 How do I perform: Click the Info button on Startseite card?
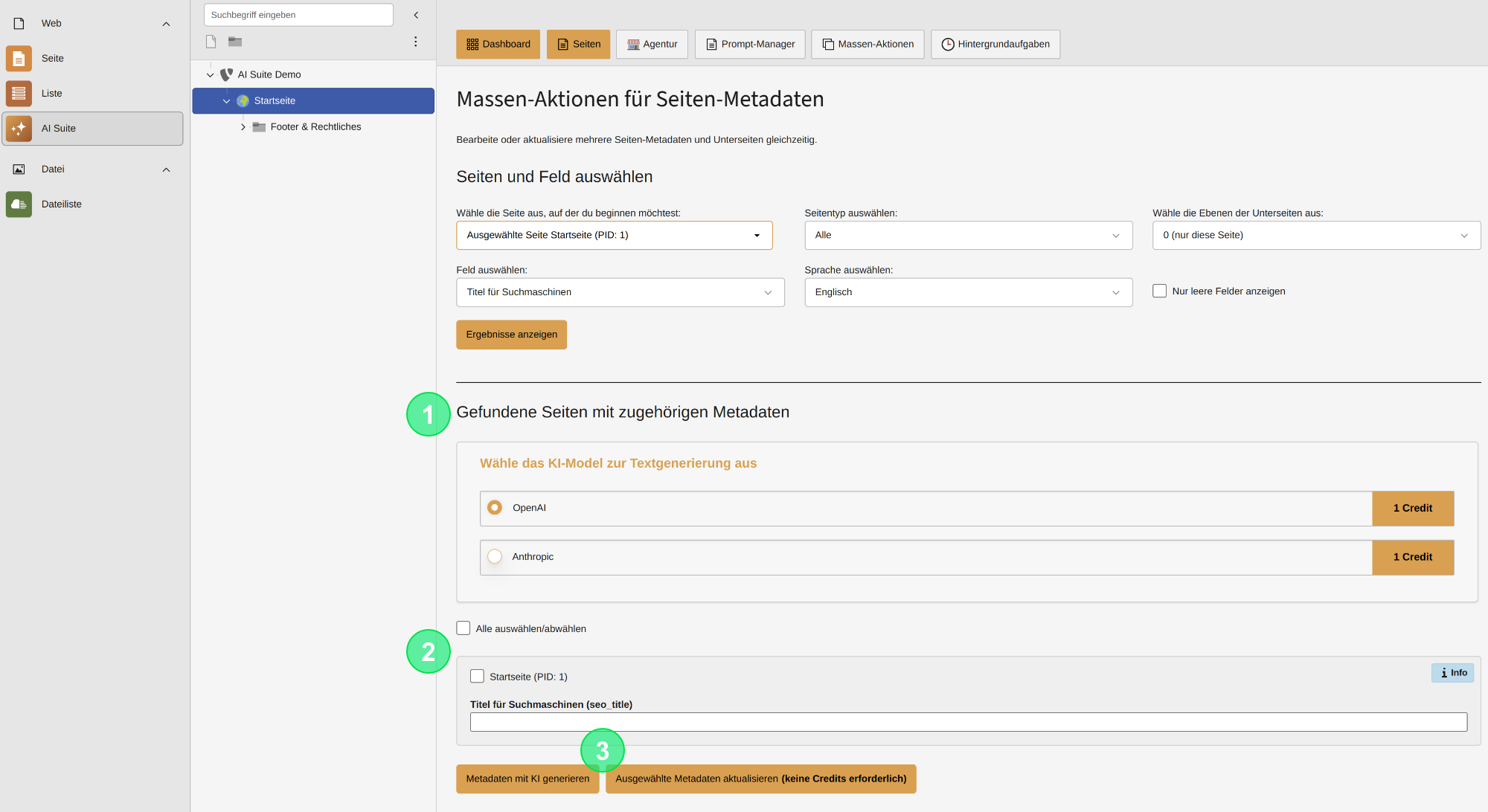pyautogui.click(x=1452, y=673)
